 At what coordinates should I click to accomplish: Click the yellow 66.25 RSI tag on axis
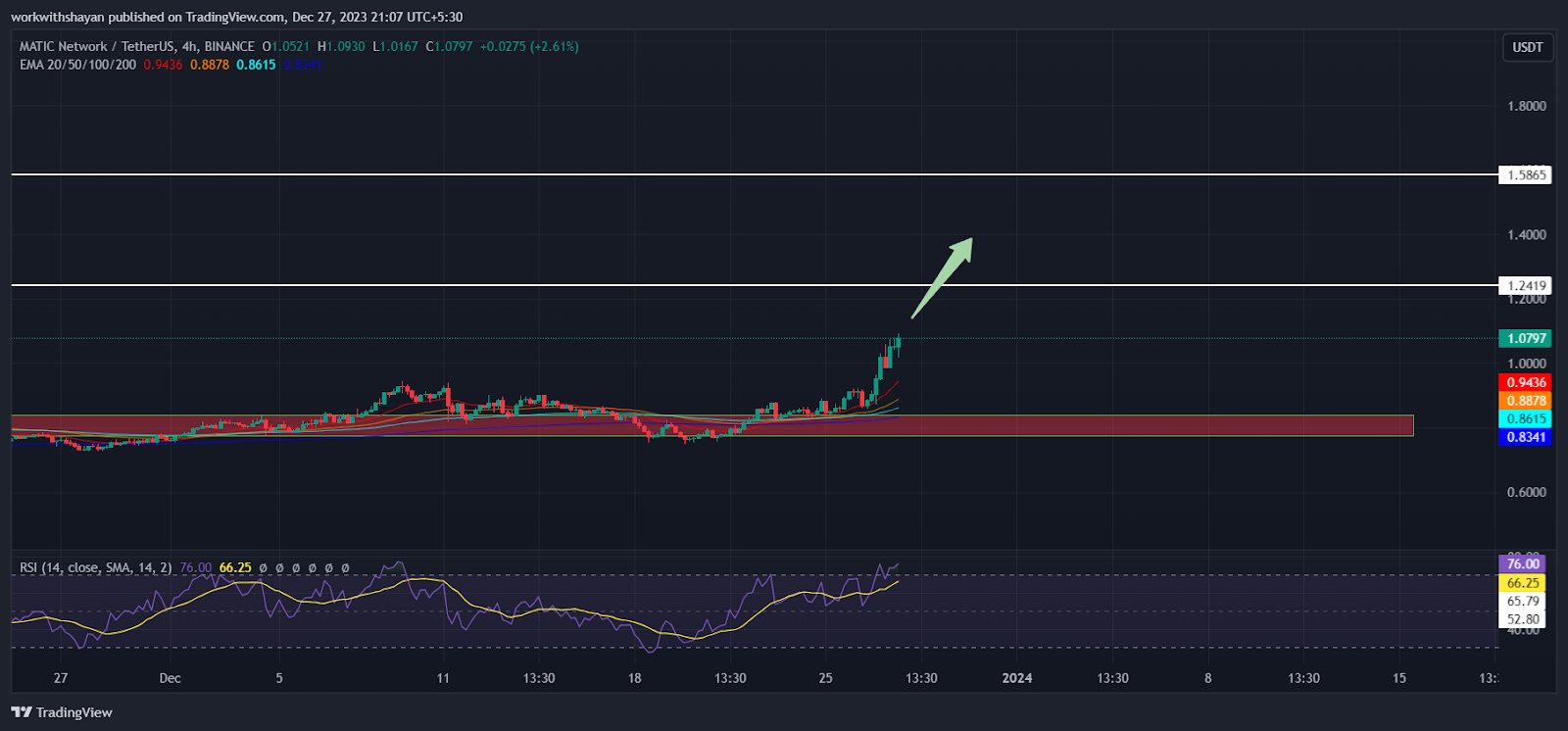1523,583
